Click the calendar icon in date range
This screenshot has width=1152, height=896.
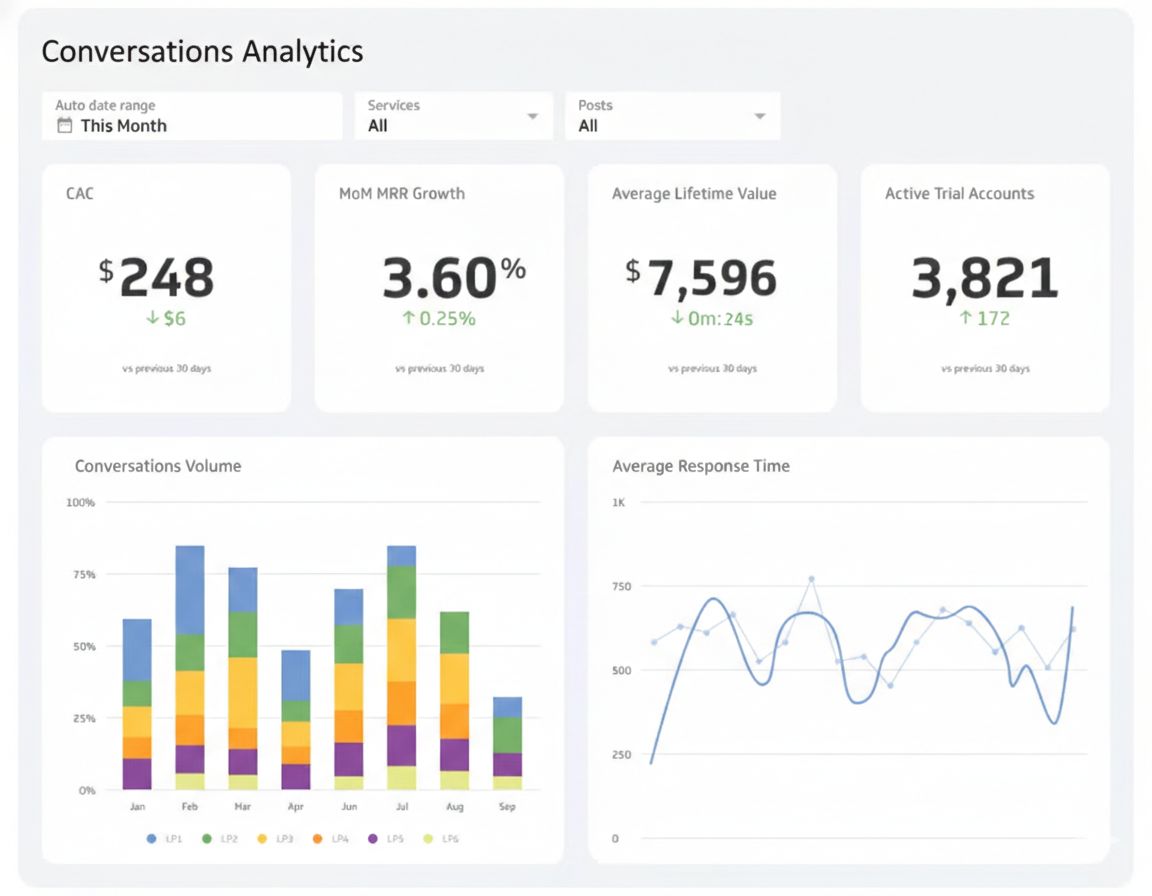coord(65,126)
